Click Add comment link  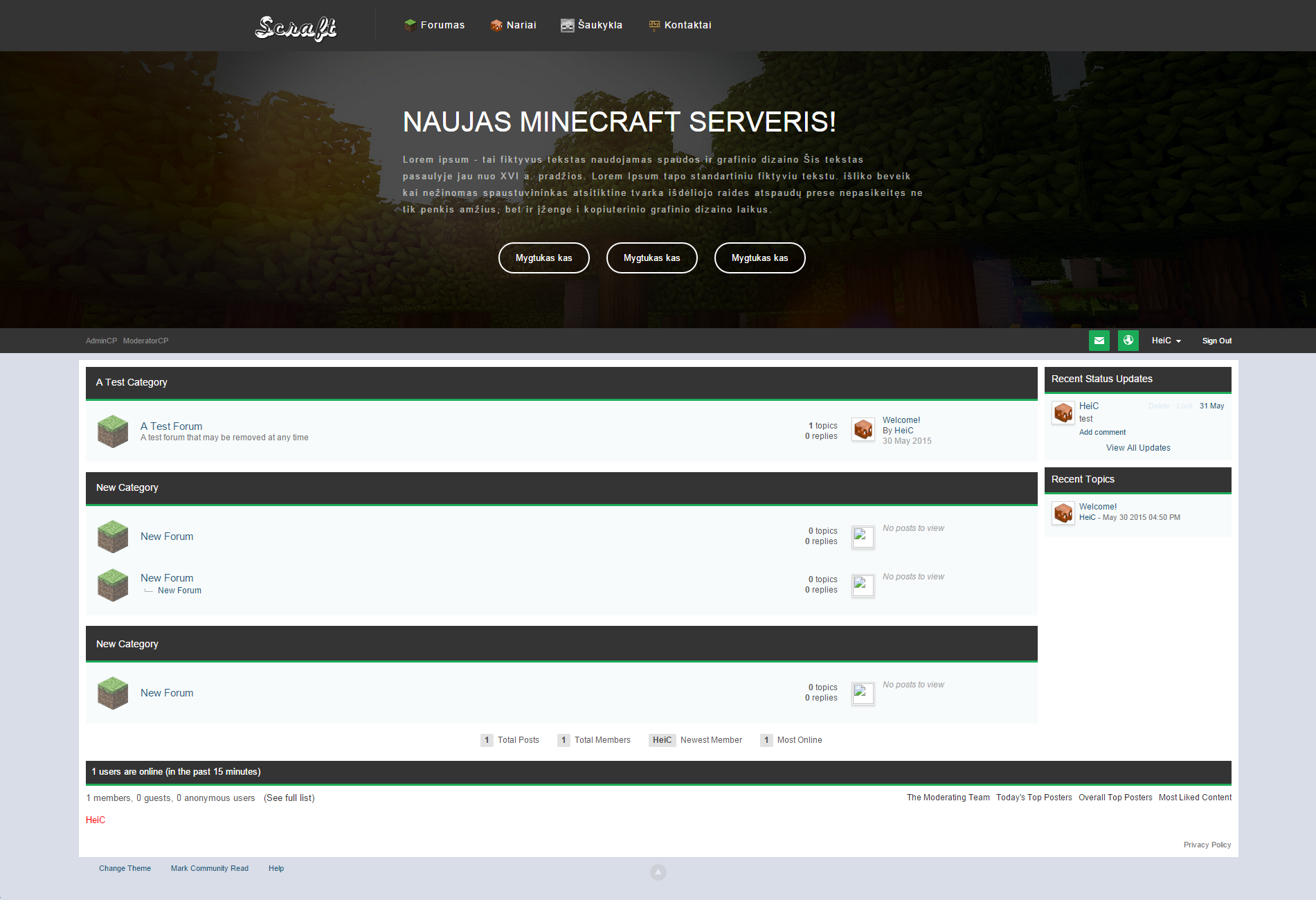pos(1102,432)
